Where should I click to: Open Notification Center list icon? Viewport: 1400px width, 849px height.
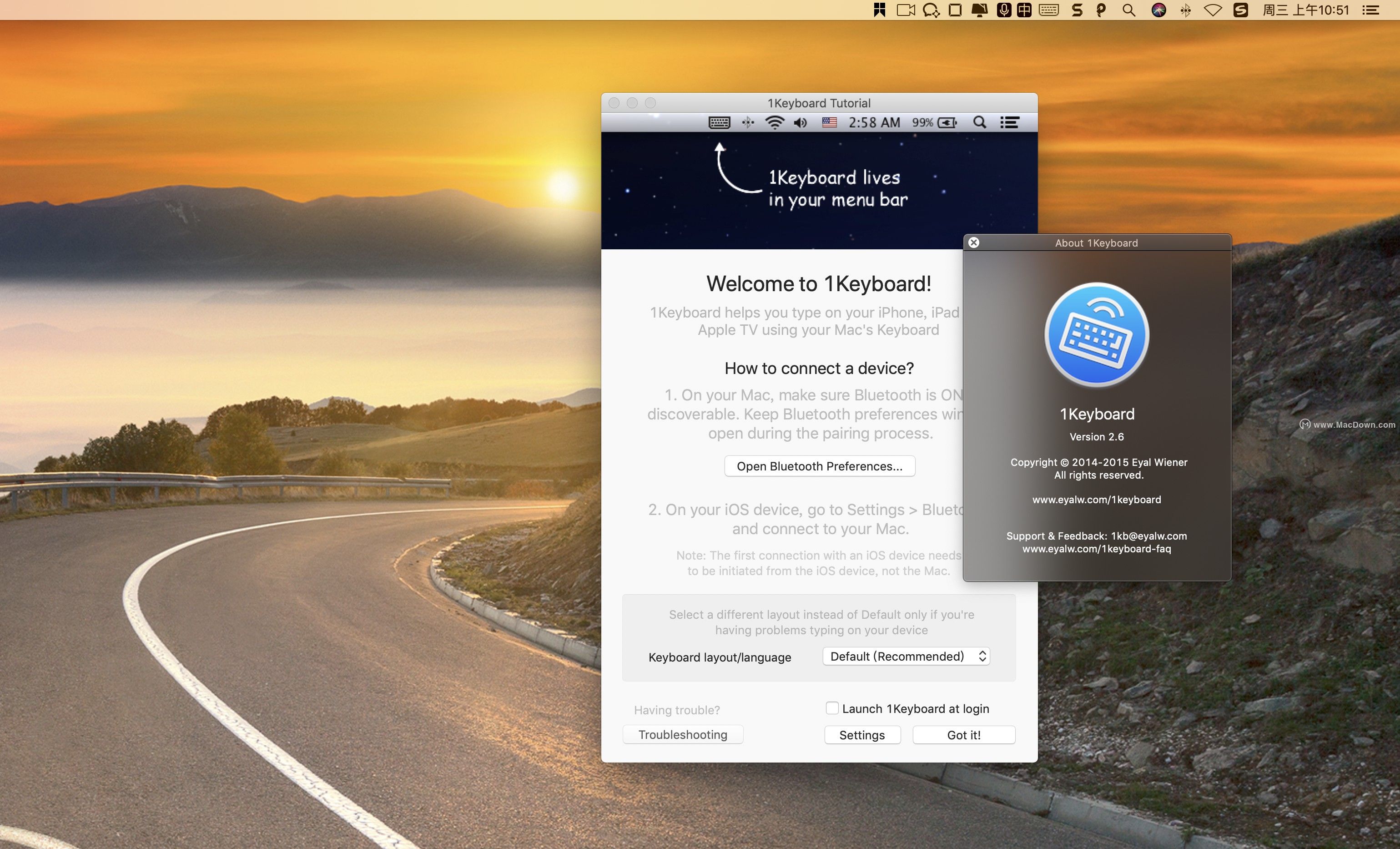tap(1370, 10)
